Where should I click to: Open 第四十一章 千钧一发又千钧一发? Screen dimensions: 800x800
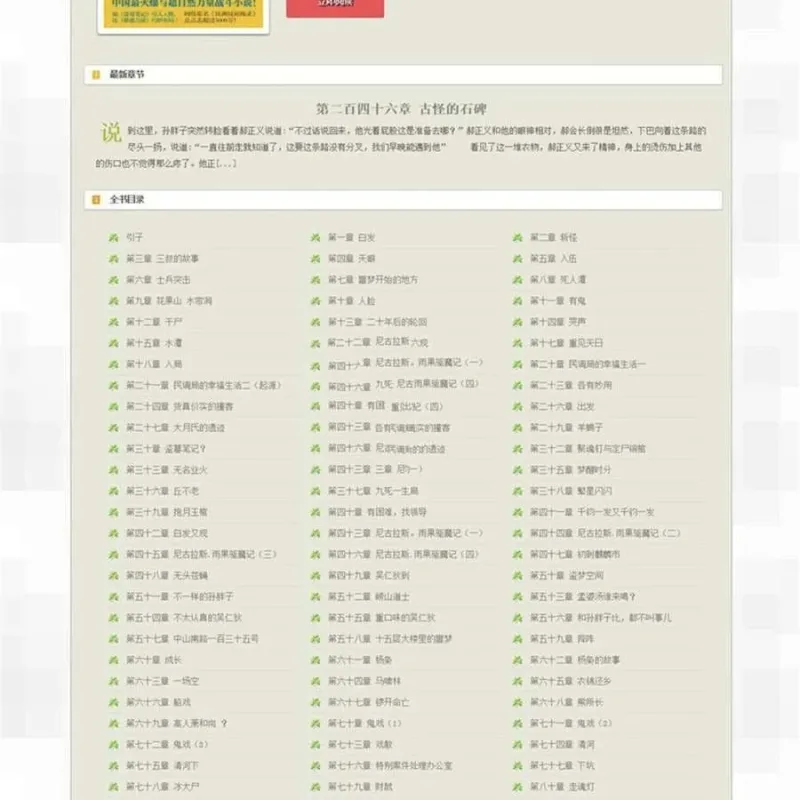[592, 512]
